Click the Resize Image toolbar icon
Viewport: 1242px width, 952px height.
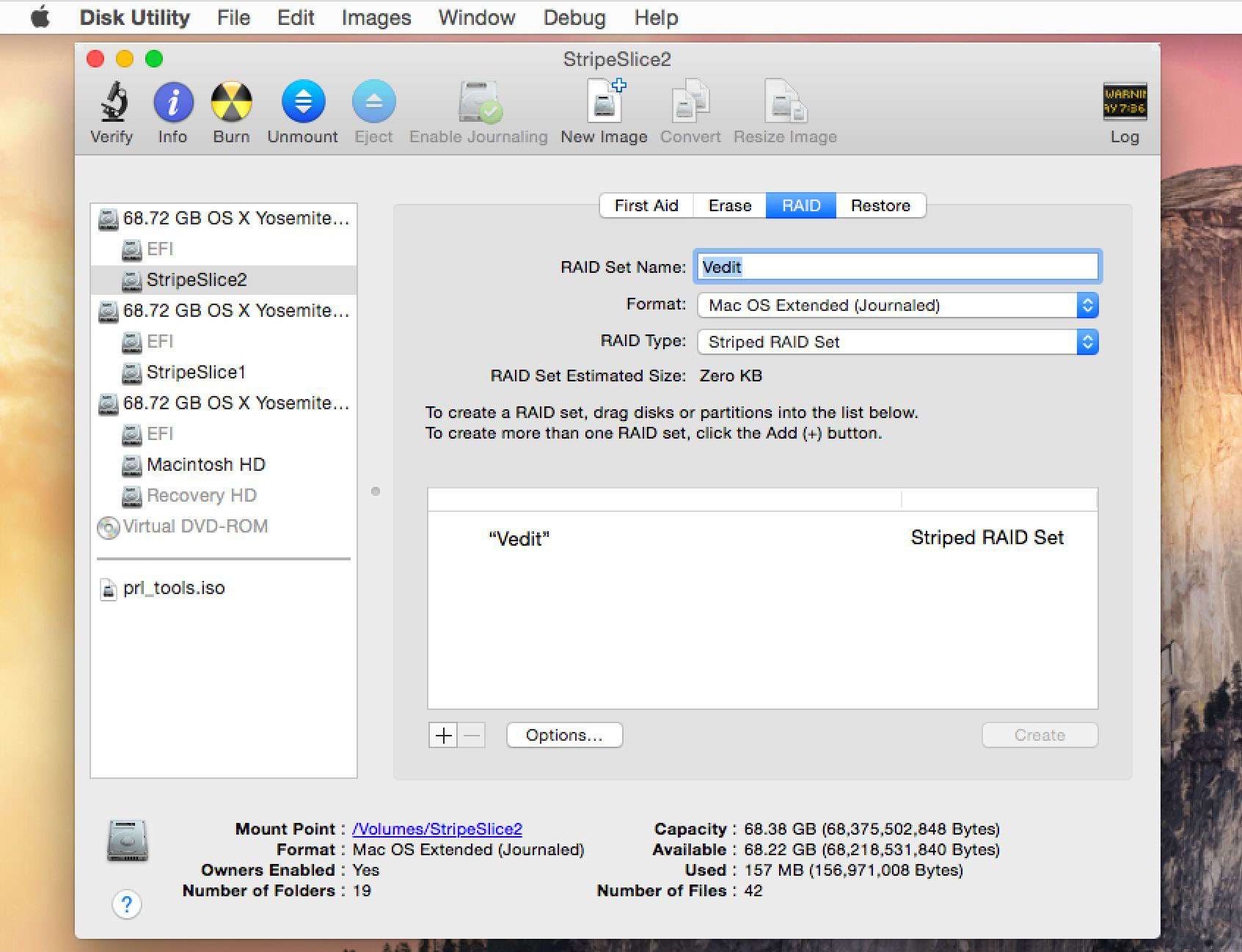786,100
